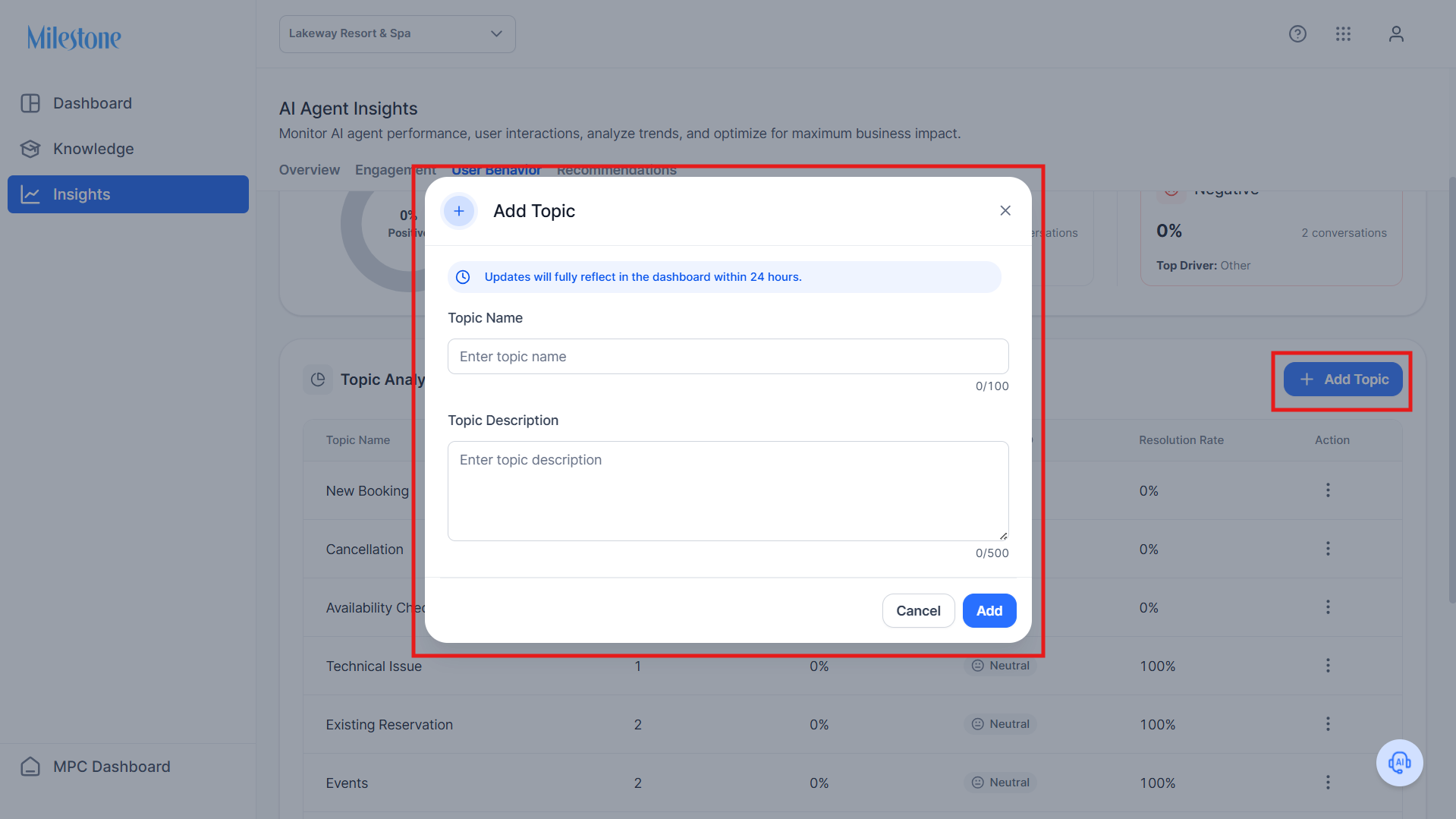Open actions menu for Technical Issue row
This screenshot has height=819, width=1456.
tap(1328, 666)
